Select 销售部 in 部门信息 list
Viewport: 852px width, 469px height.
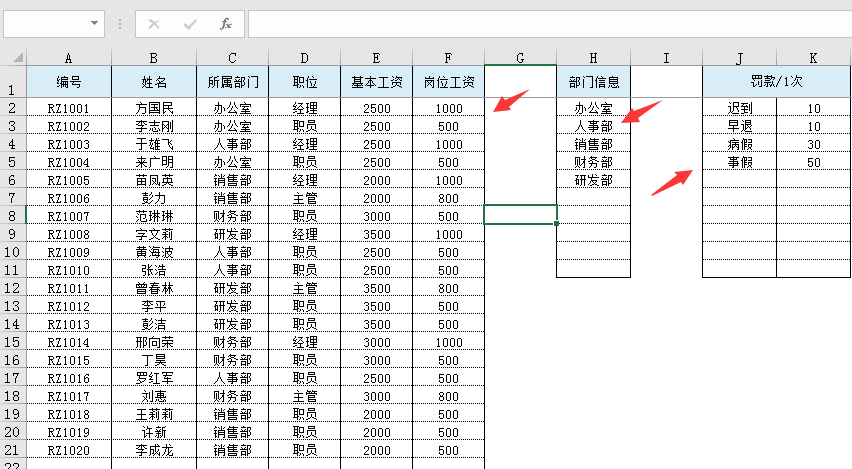pos(593,144)
